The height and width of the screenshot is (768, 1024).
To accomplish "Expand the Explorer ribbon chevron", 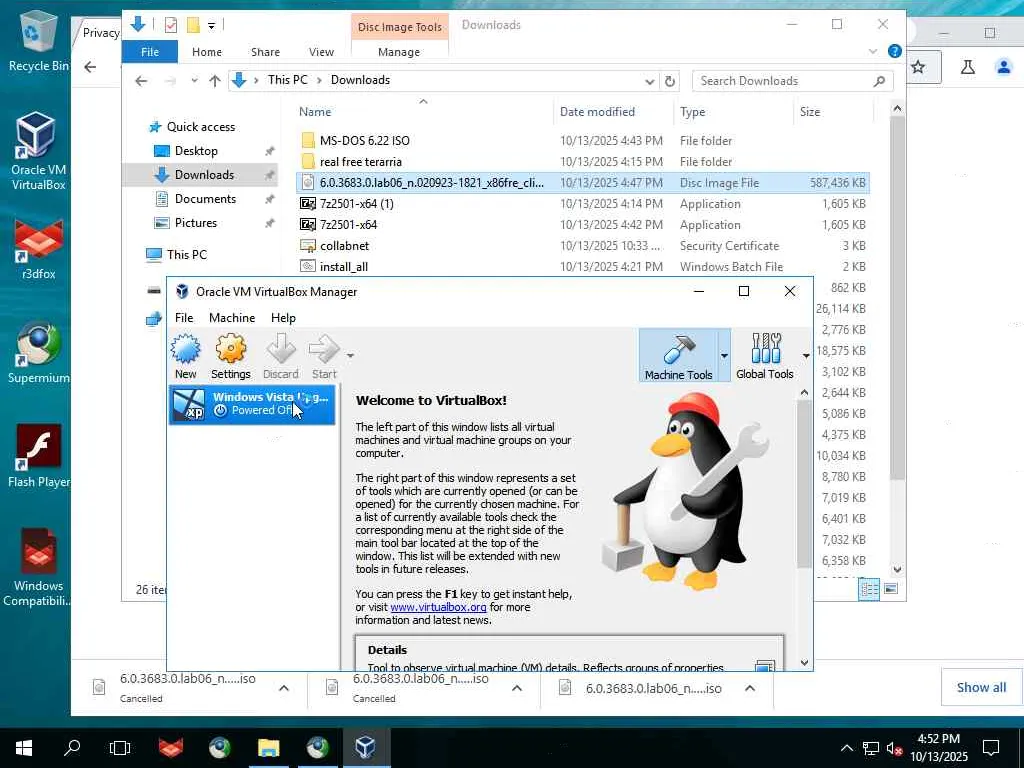I will coord(873,52).
